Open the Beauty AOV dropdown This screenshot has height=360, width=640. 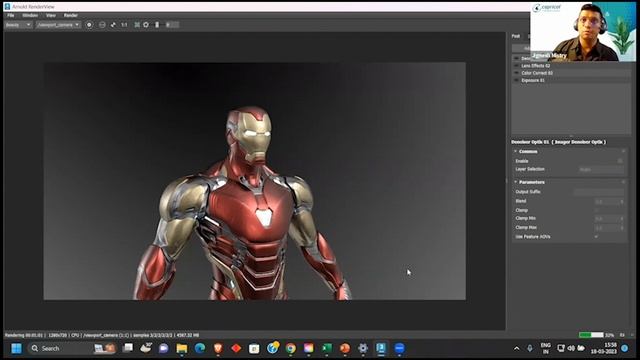[18, 25]
